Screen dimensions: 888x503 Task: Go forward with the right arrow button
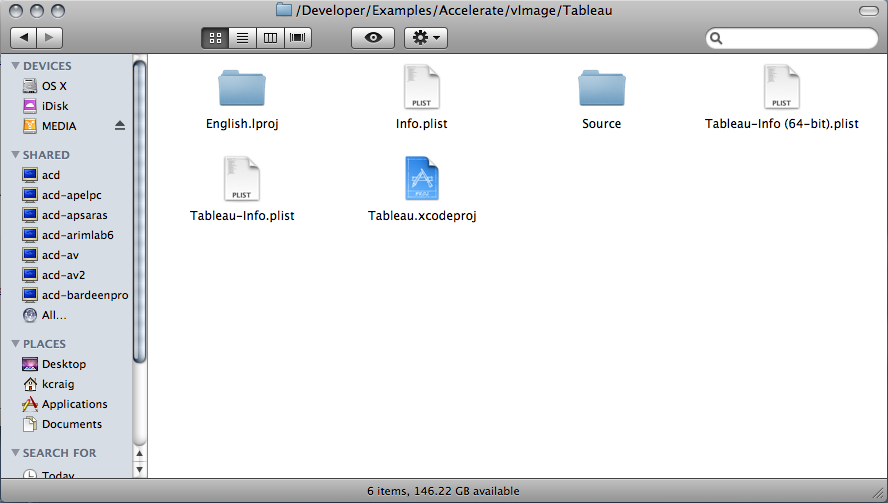tap(50, 38)
